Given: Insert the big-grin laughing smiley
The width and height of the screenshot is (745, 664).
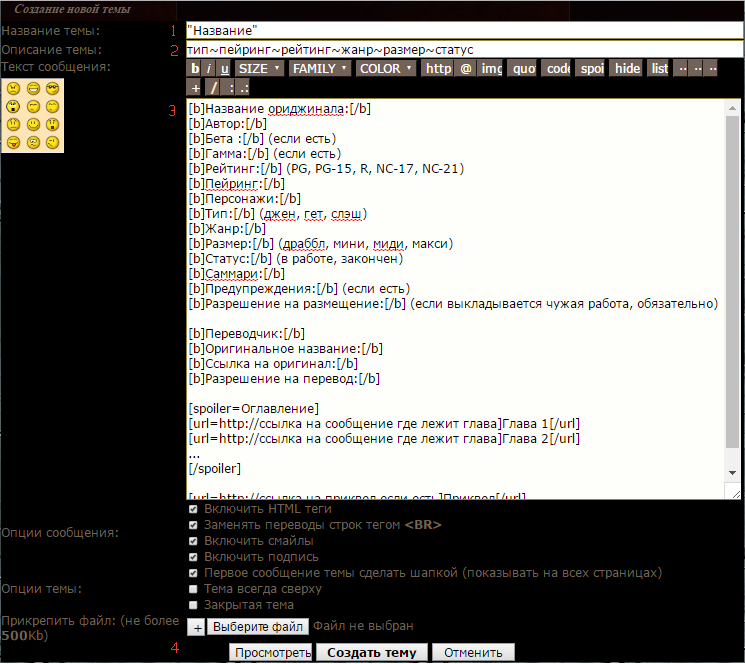Looking at the screenshot, I should coord(33,88).
